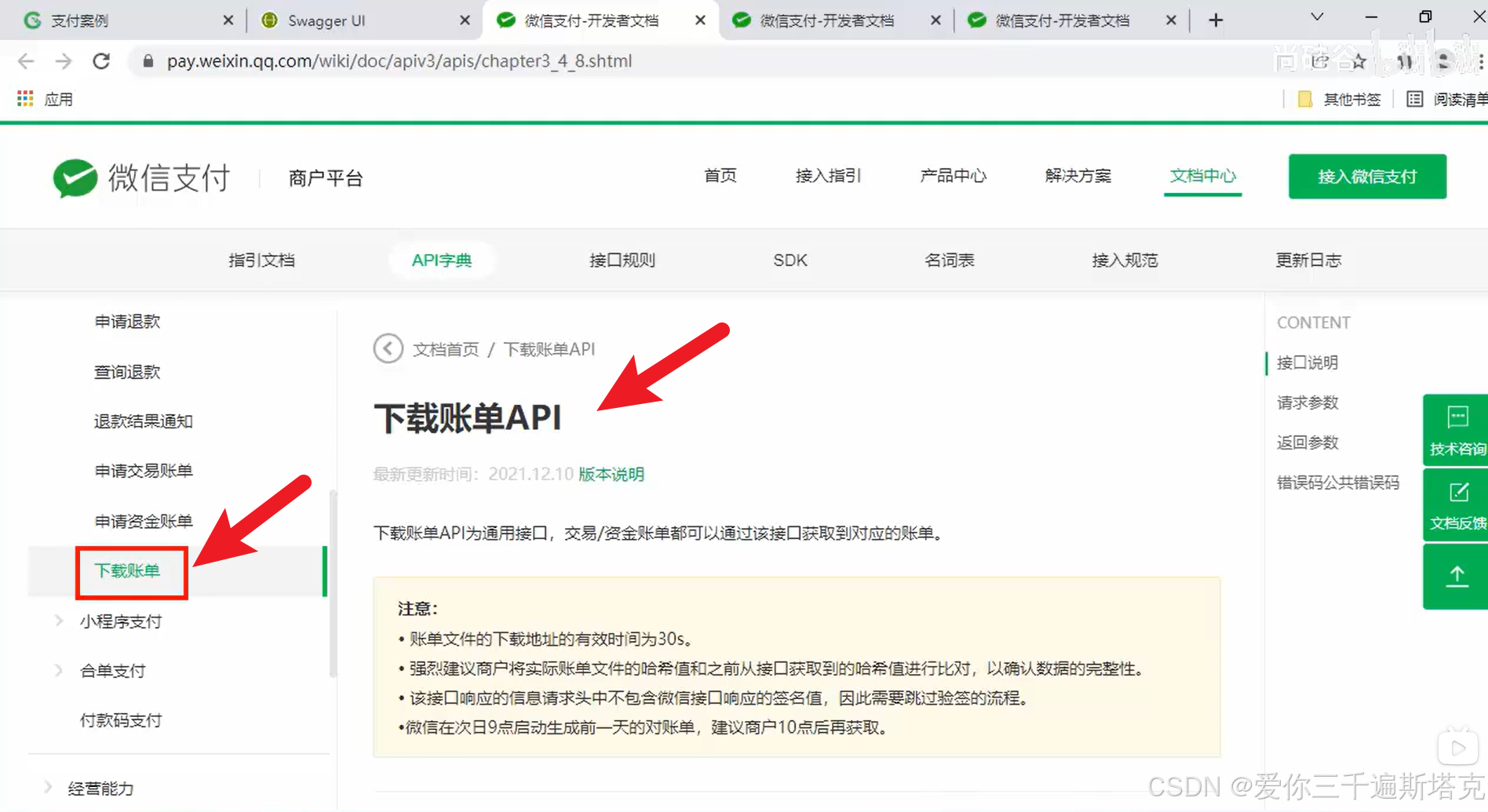Jump to 请求参数 in CONTENT
Screen dimensions: 1488x812
click(x=1307, y=402)
